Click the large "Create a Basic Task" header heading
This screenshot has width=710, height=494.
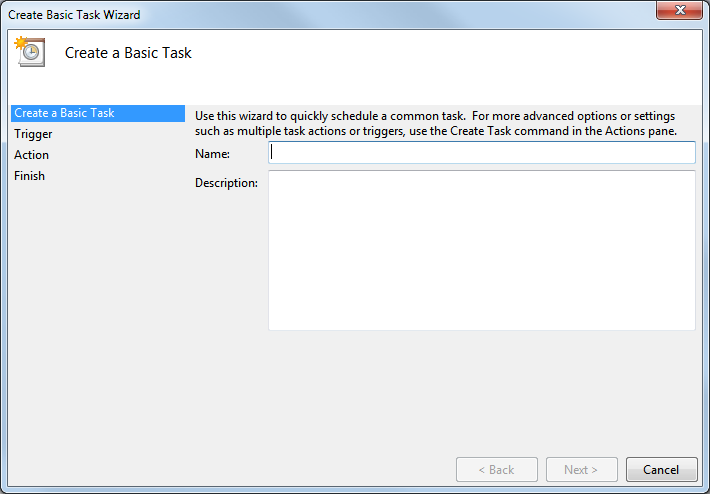[x=128, y=53]
